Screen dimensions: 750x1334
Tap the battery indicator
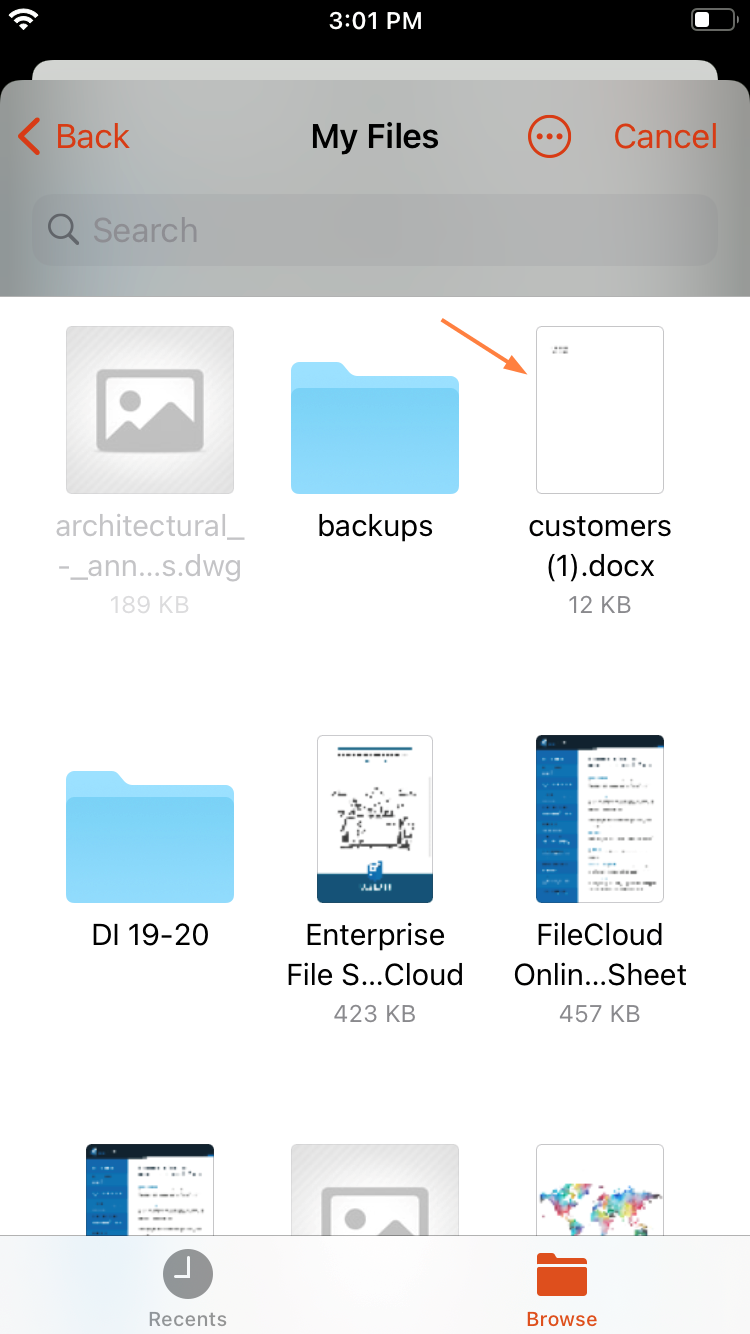(x=712, y=19)
